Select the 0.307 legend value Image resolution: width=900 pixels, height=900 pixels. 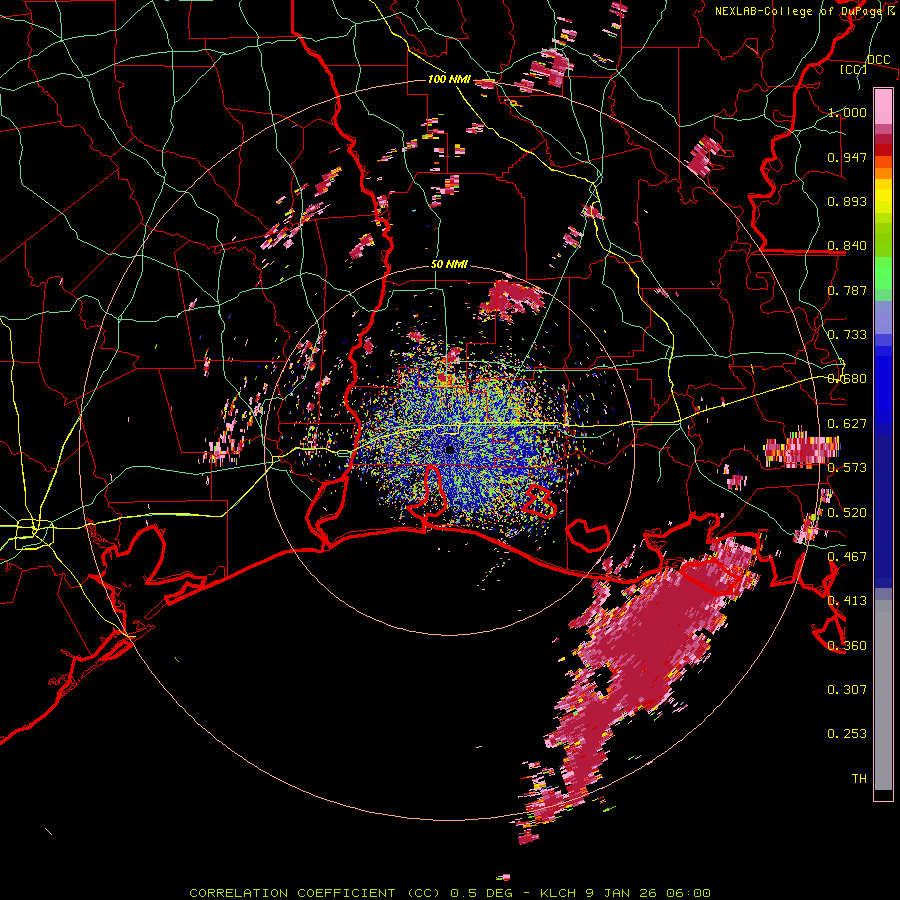click(847, 690)
